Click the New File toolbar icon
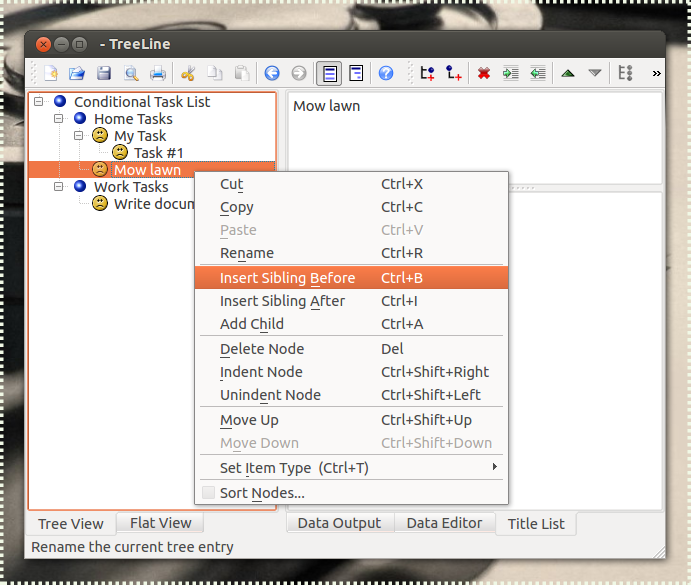 click(x=51, y=73)
